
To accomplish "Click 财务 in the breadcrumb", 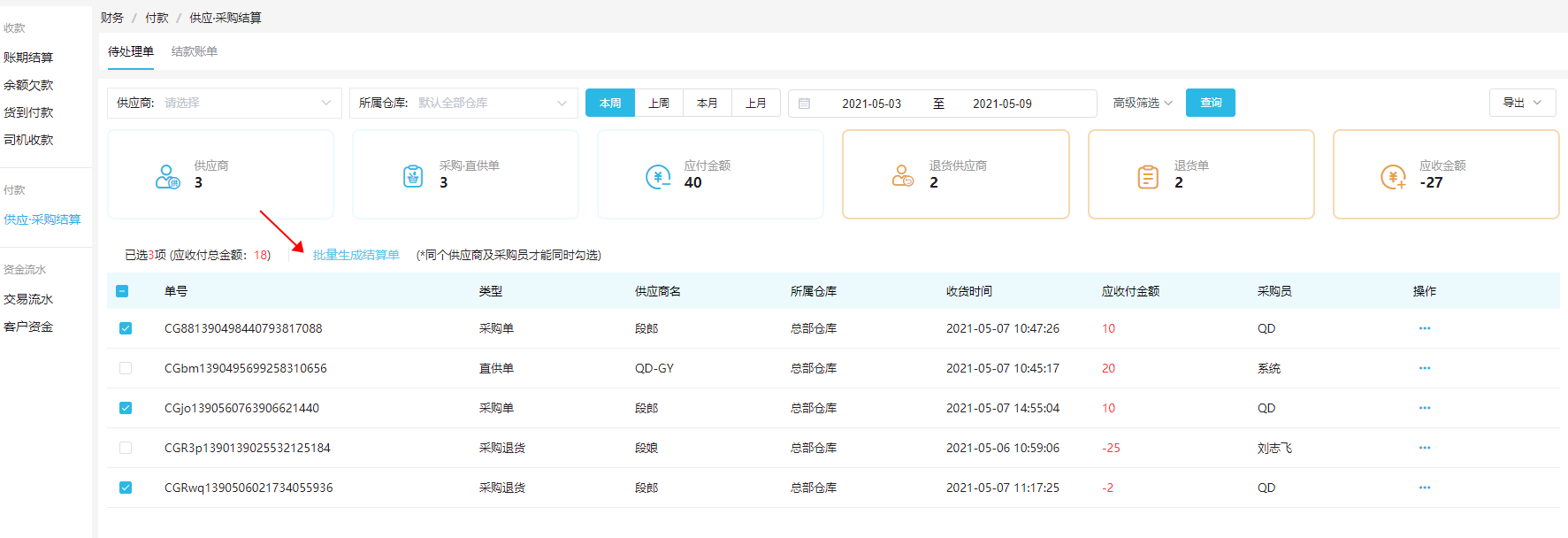I will click(112, 18).
